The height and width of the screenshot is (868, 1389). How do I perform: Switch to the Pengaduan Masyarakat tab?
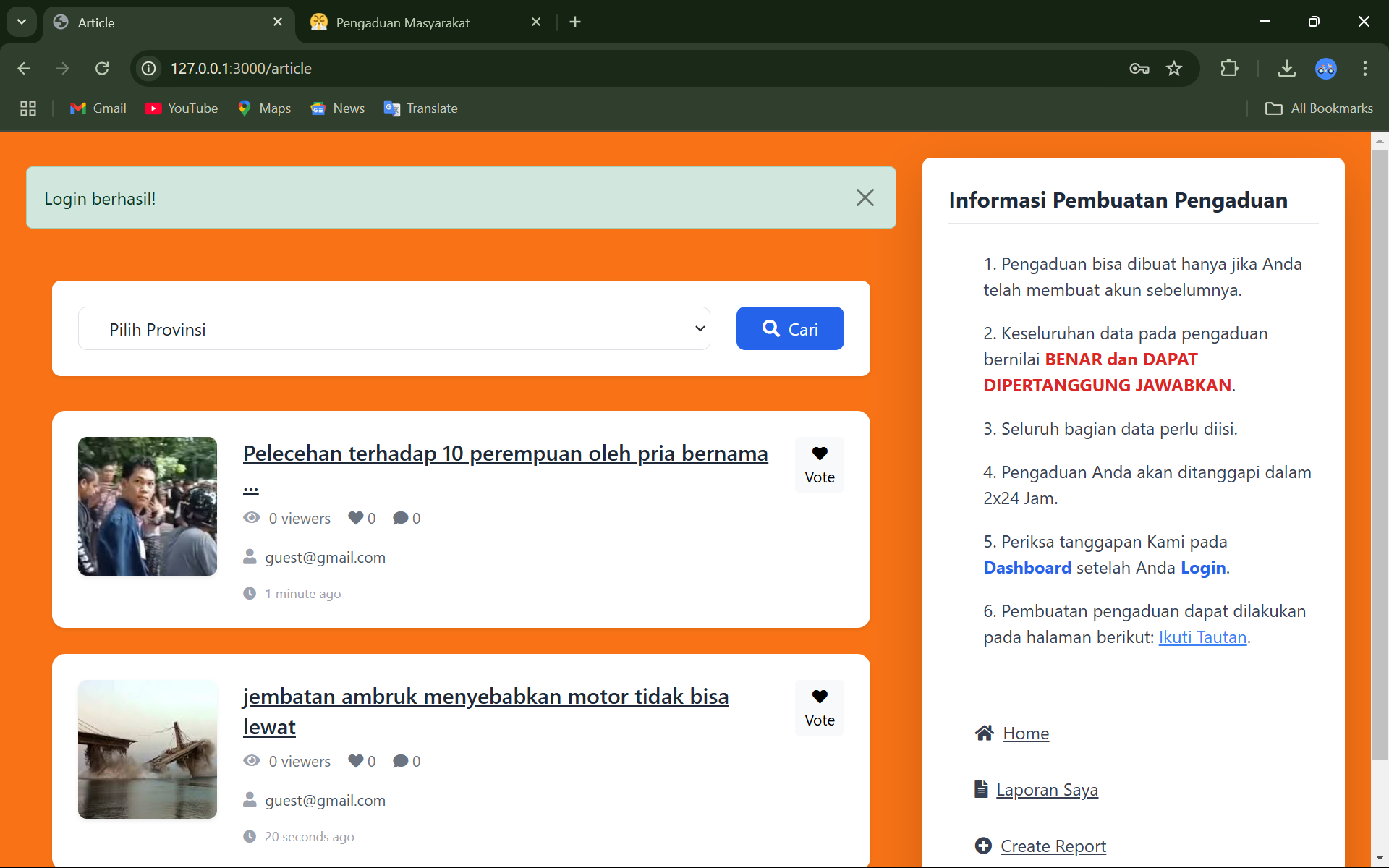pos(403,22)
